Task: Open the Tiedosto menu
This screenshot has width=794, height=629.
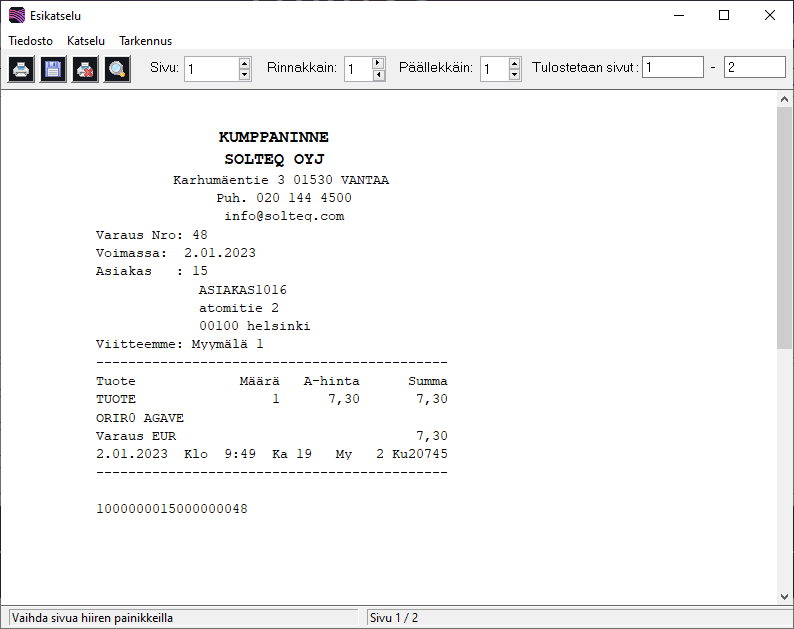Action: coord(30,41)
